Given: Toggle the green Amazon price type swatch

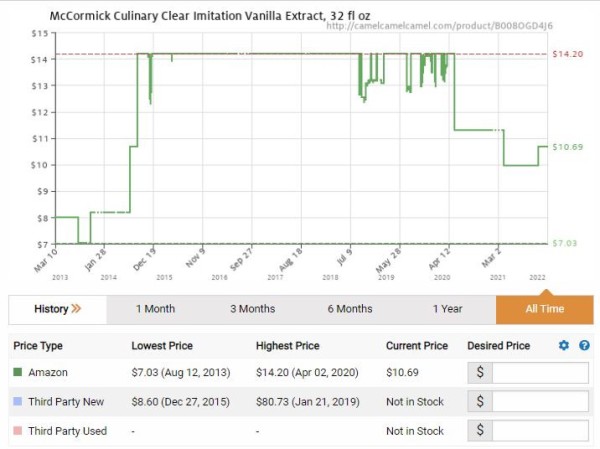Looking at the screenshot, I should (18, 372).
